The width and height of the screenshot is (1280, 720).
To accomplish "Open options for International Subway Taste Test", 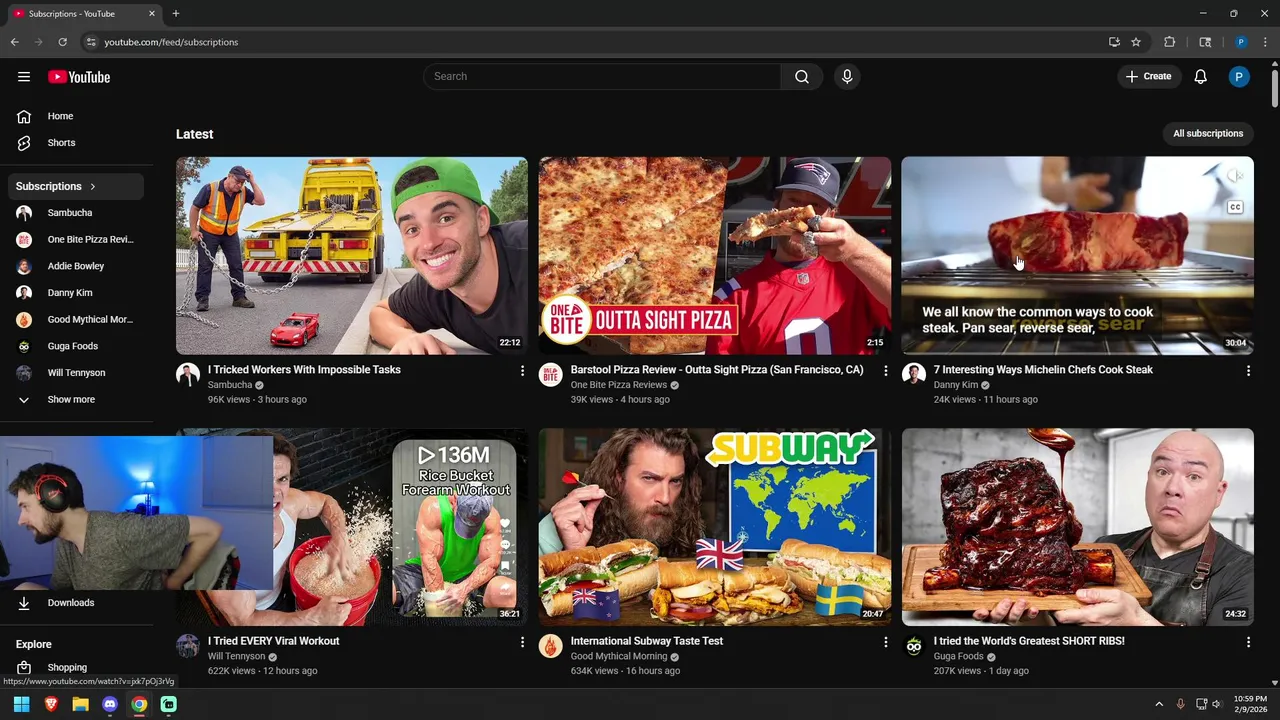I will pos(885,642).
